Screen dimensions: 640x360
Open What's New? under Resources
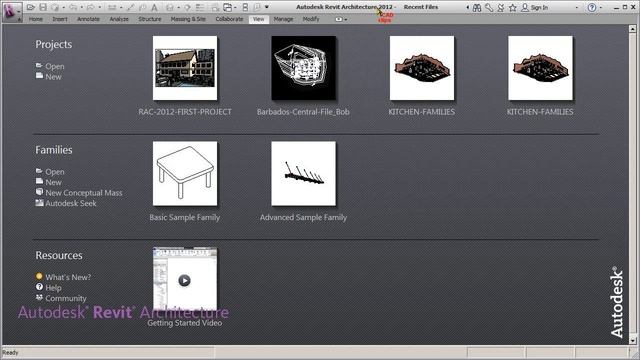point(68,277)
